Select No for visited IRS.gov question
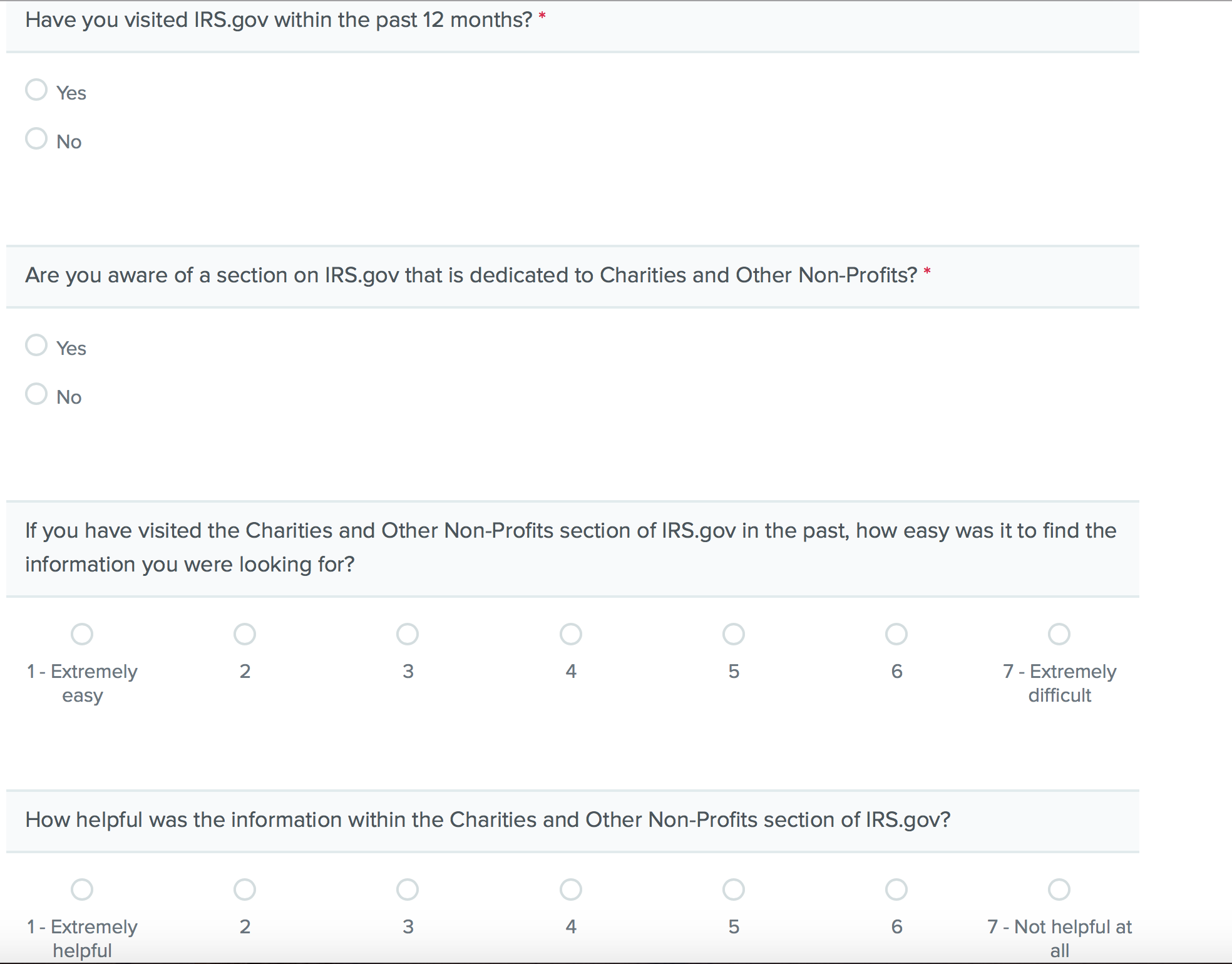Screen dimensions: 1232x964 click(x=36, y=139)
